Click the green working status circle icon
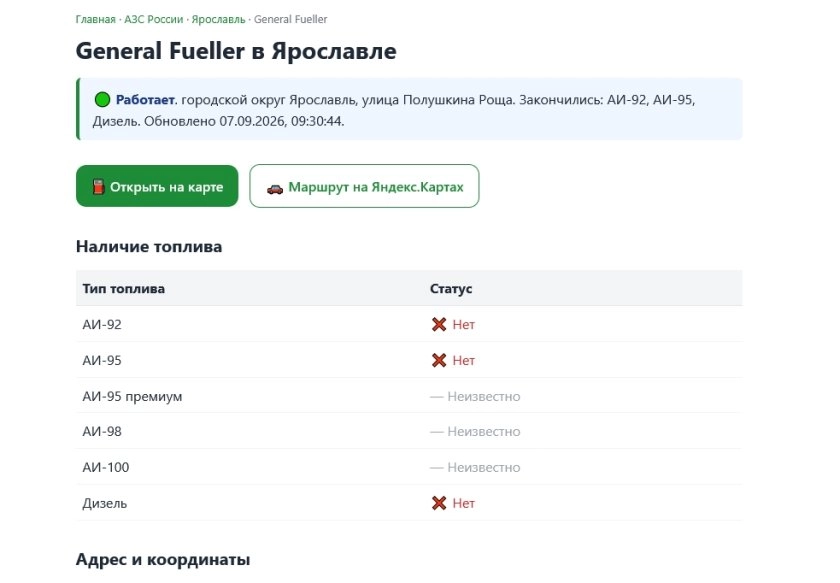The image size is (840, 583). point(102,100)
